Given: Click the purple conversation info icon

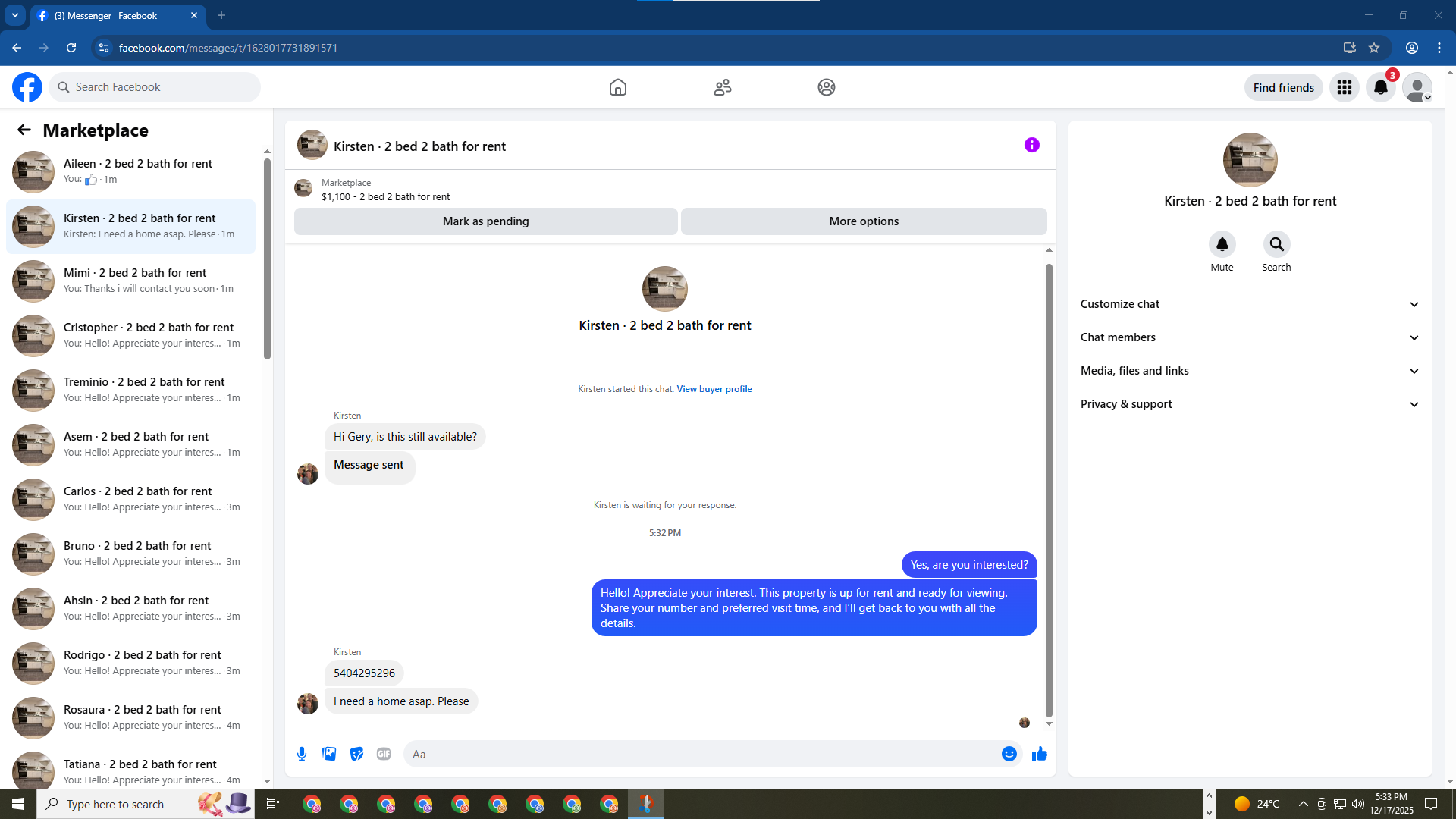Looking at the screenshot, I should click(1031, 145).
